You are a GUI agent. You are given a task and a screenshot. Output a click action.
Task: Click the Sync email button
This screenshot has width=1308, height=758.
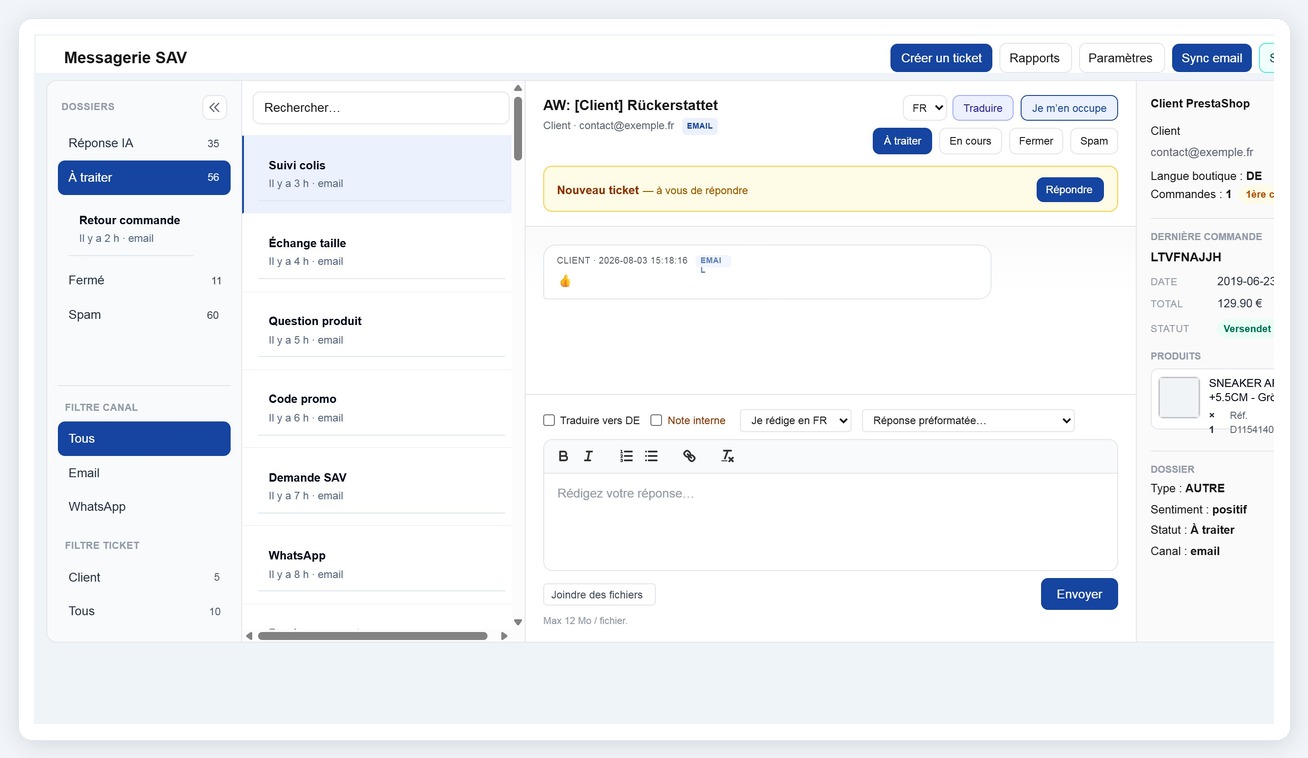click(x=1212, y=58)
